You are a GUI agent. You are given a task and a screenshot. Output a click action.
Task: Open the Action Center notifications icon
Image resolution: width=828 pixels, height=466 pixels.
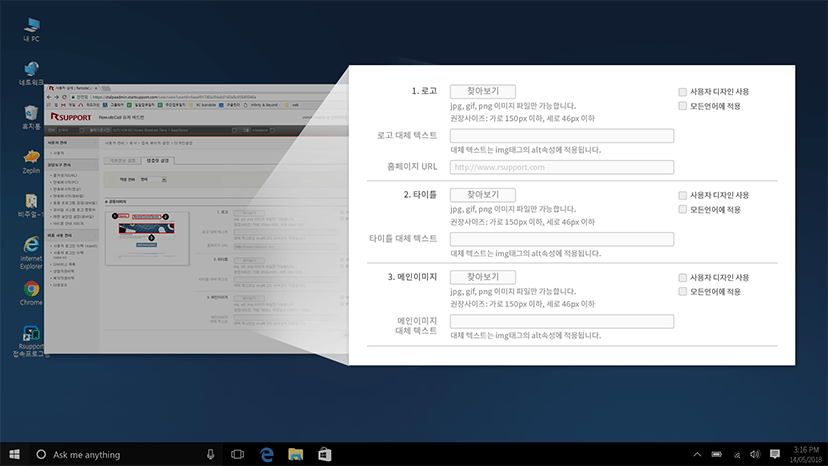[775, 454]
